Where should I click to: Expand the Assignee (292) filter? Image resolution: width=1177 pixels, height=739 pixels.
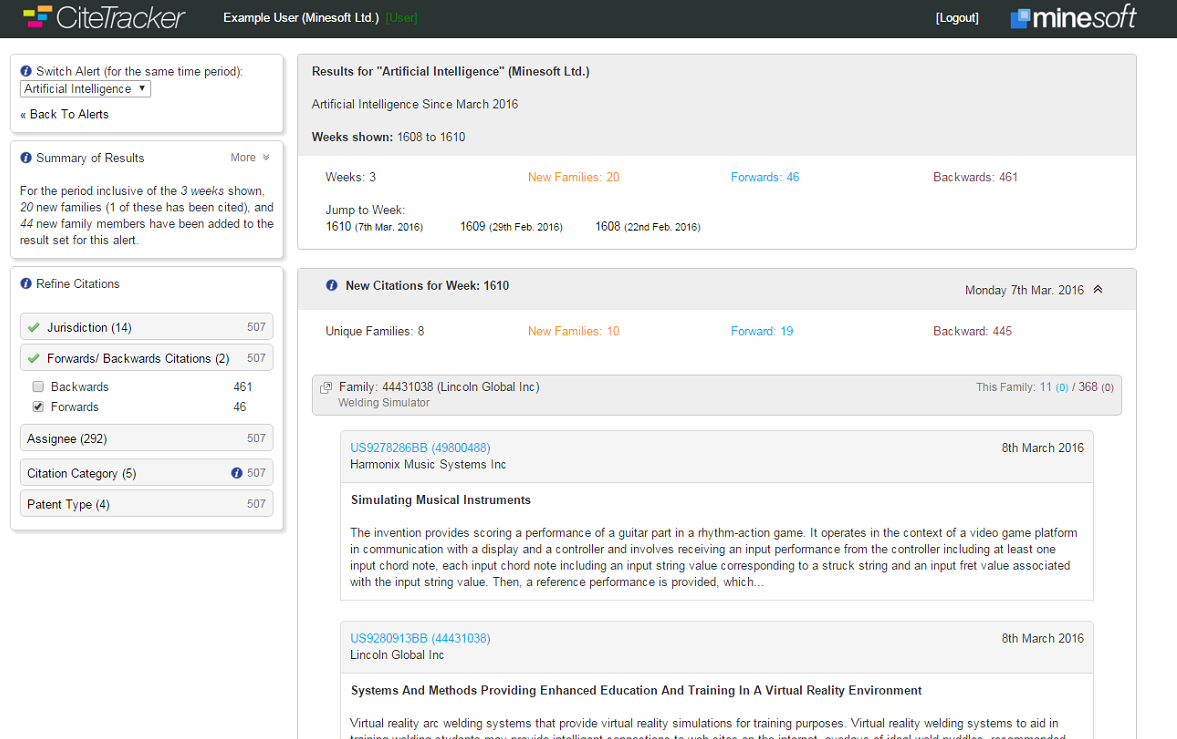click(146, 439)
